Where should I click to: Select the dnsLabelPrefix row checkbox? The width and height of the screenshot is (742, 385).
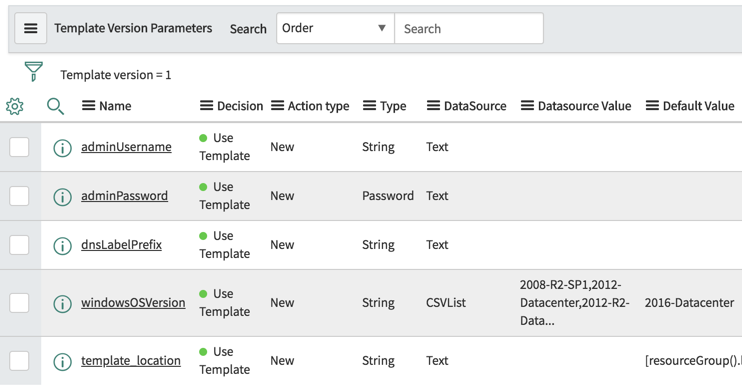[19, 245]
